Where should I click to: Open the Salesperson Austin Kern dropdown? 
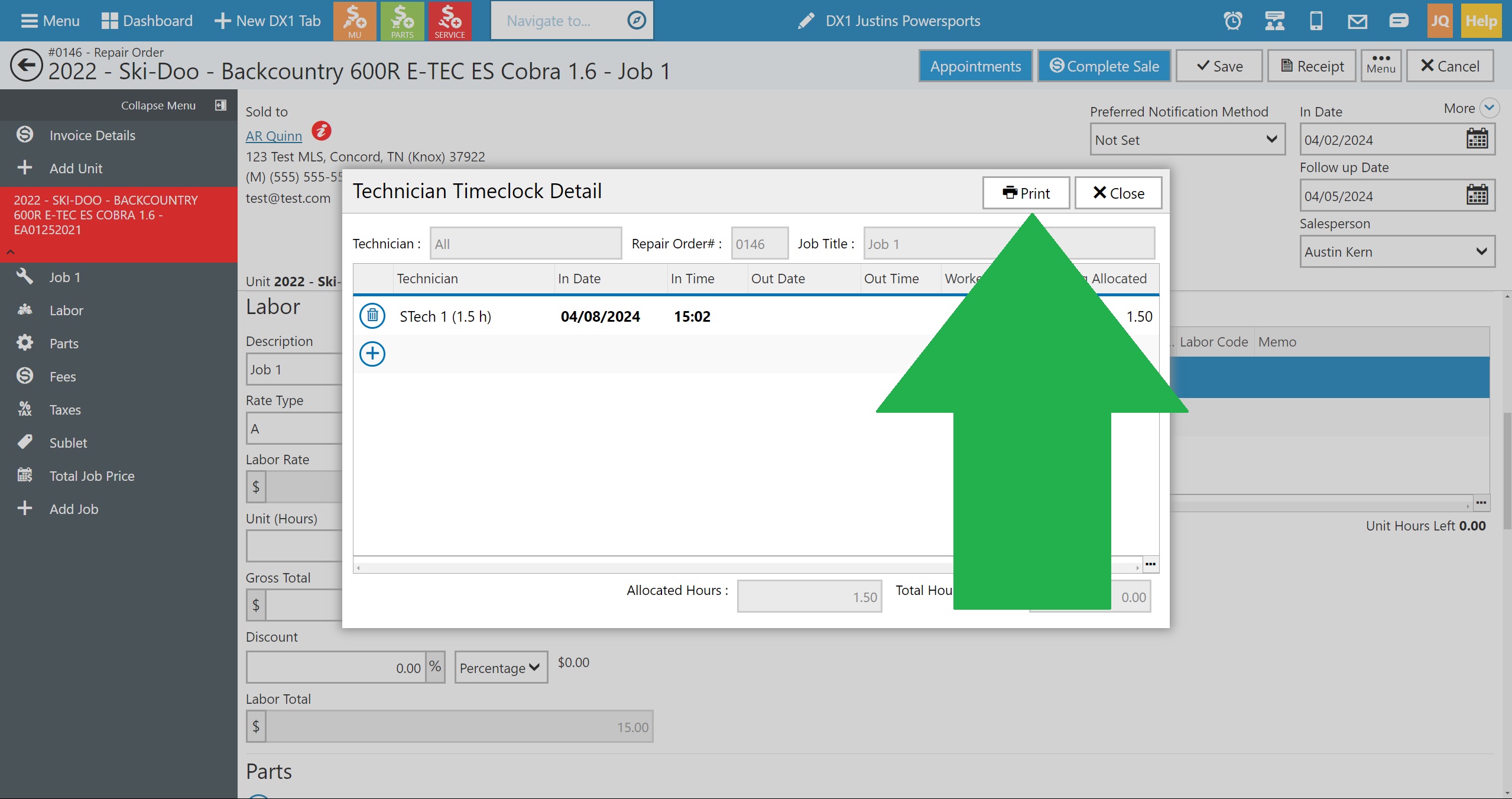(1396, 252)
